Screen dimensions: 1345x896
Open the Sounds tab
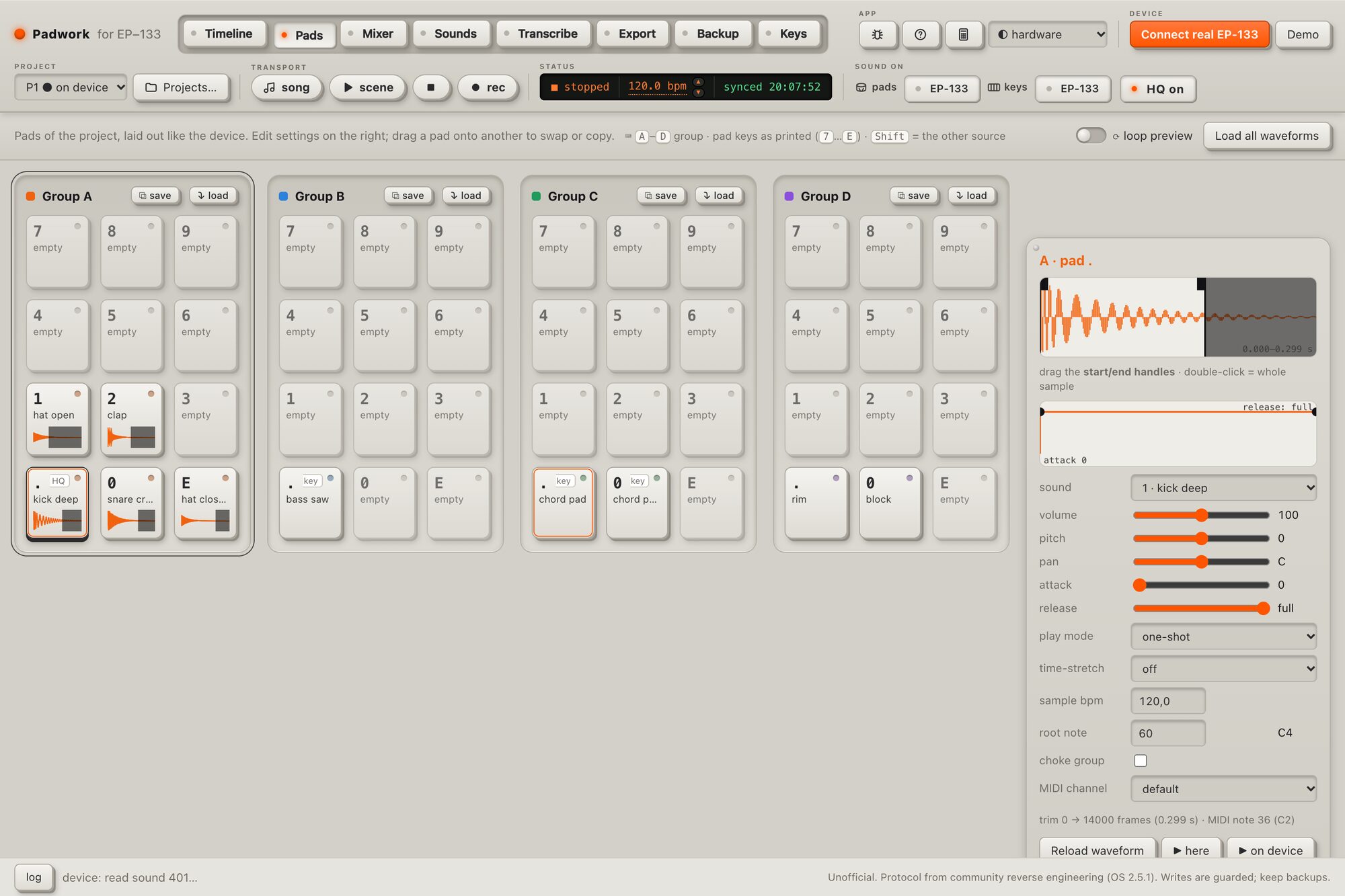450,34
